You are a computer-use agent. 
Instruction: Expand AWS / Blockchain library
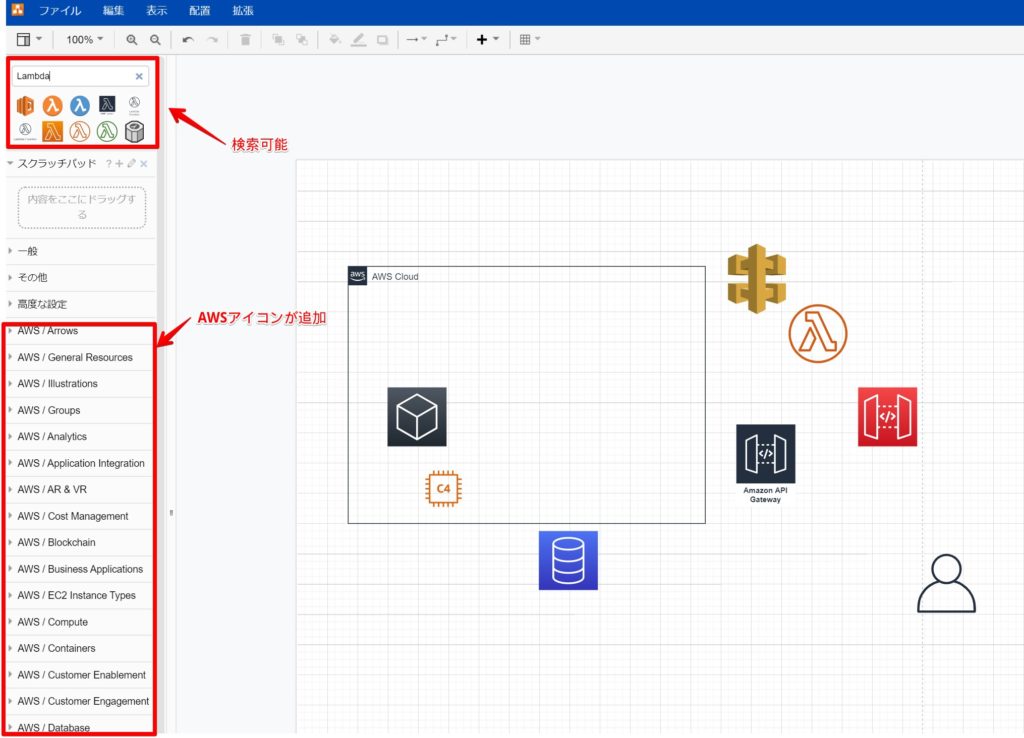click(79, 543)
